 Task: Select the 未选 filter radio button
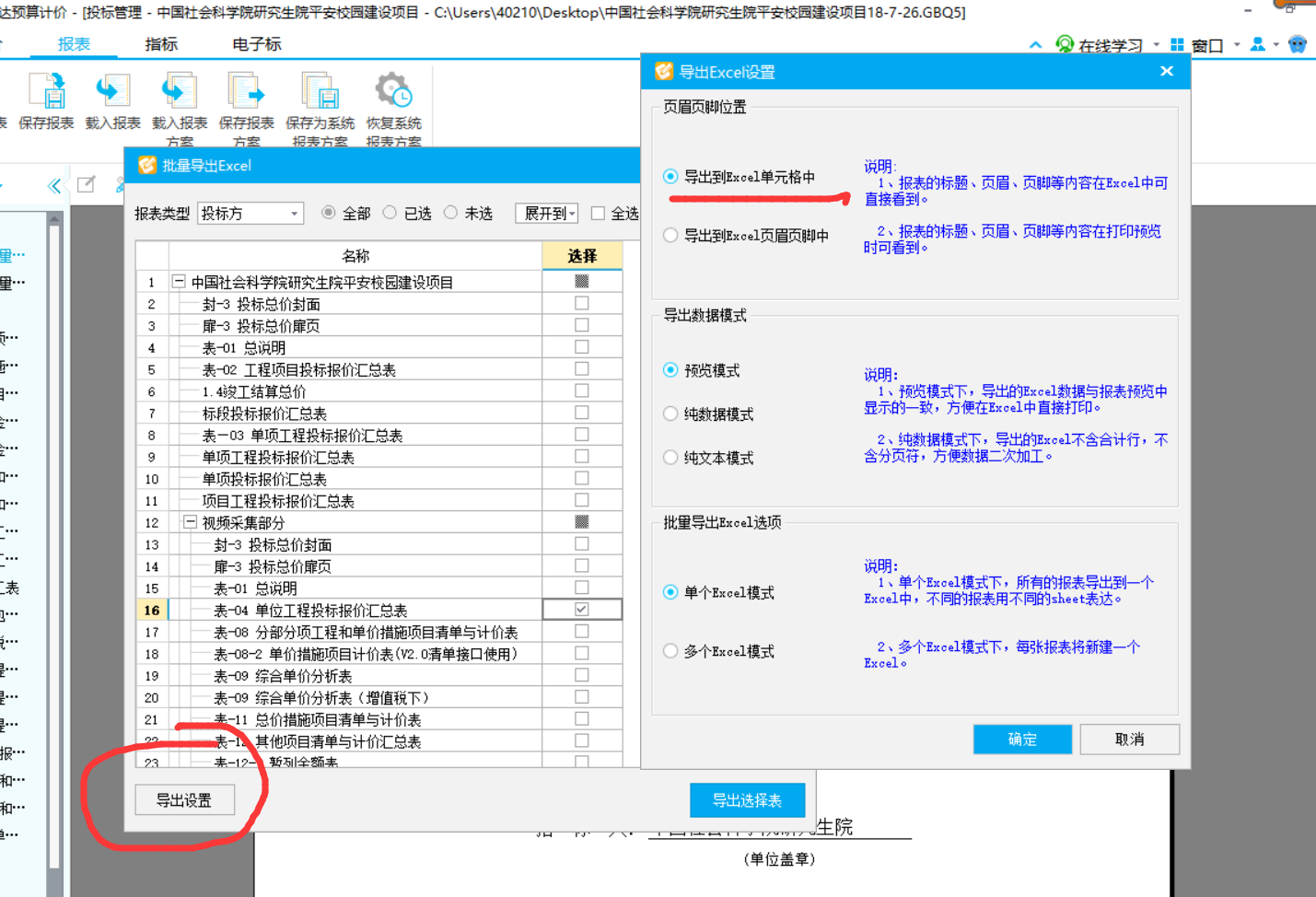coord(450,213)
